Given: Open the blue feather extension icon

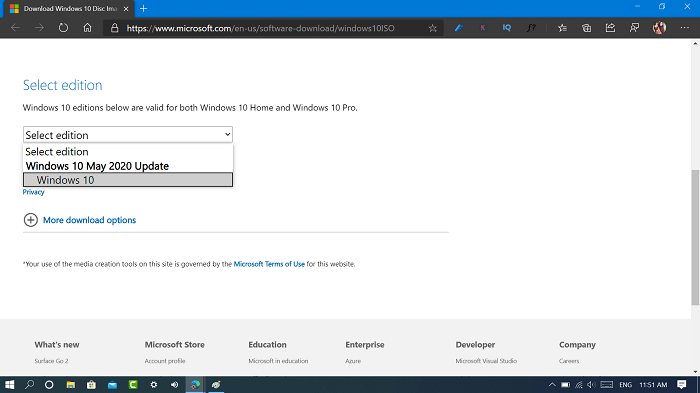Looking at the screenshot, I should click(x=458, y=28).
